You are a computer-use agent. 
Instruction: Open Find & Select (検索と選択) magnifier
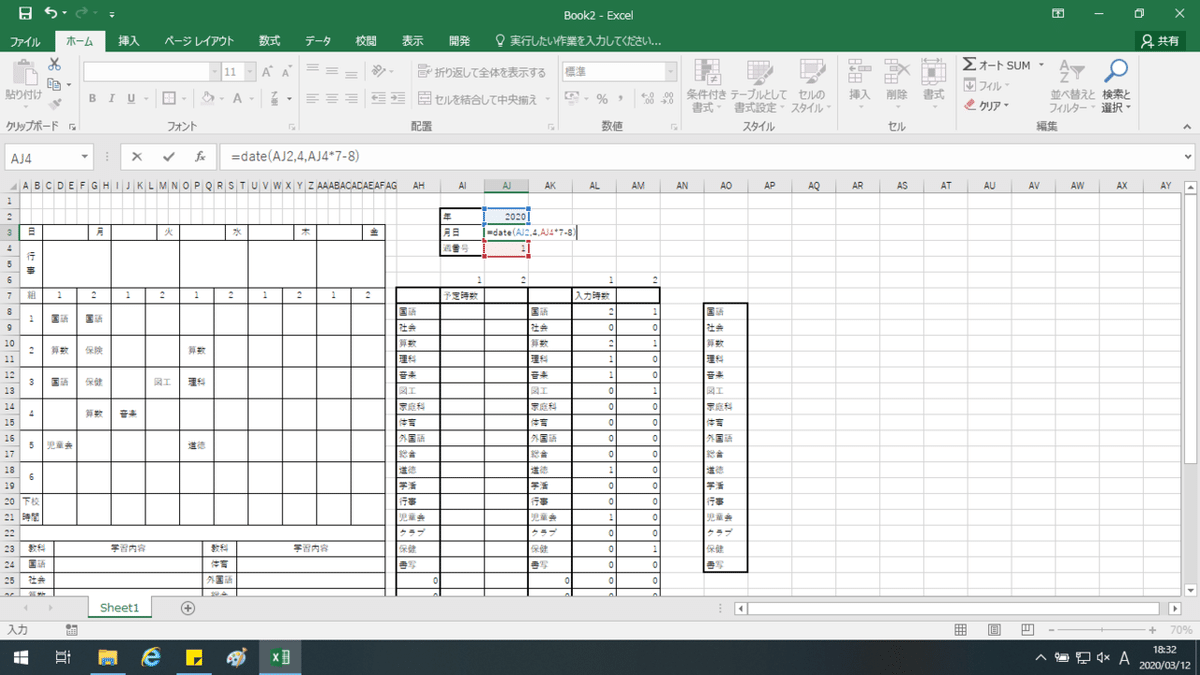[1115, 86]
